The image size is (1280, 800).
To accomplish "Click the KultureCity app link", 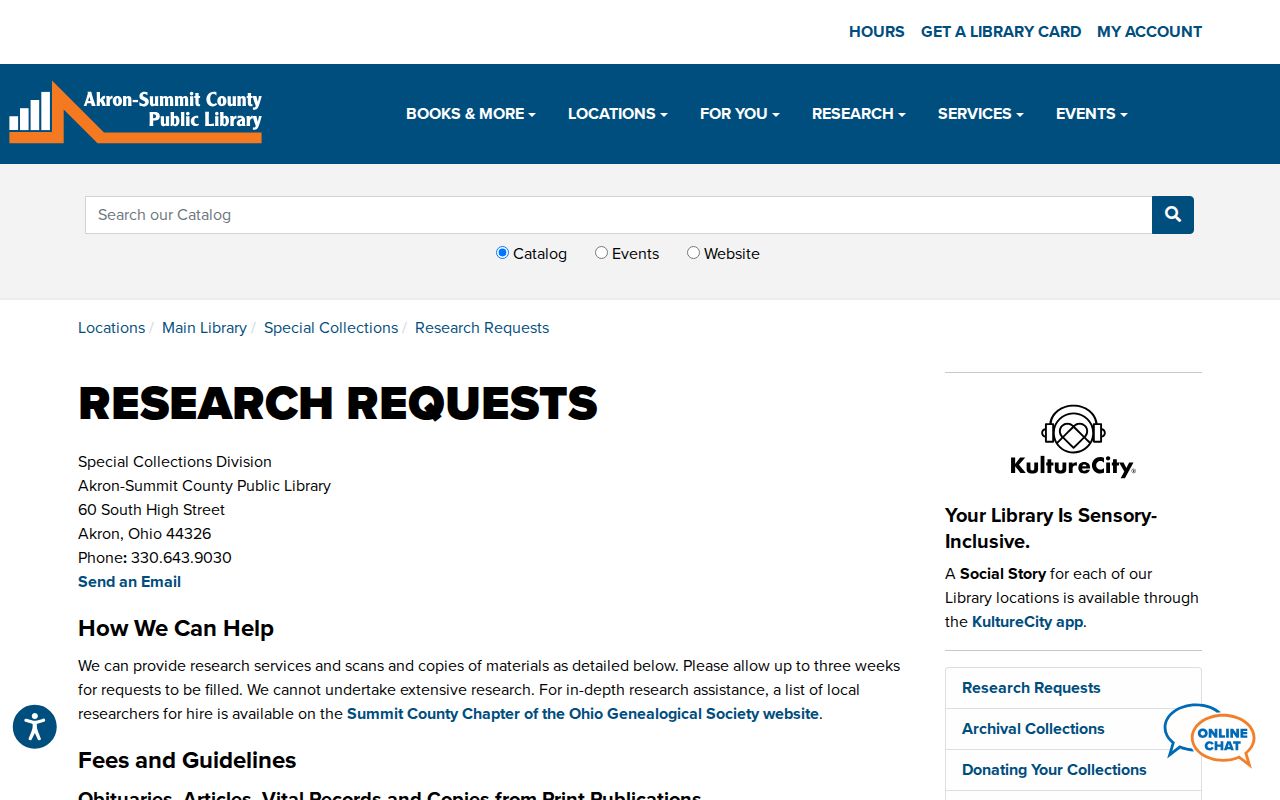I will (x=1027, y=622).
